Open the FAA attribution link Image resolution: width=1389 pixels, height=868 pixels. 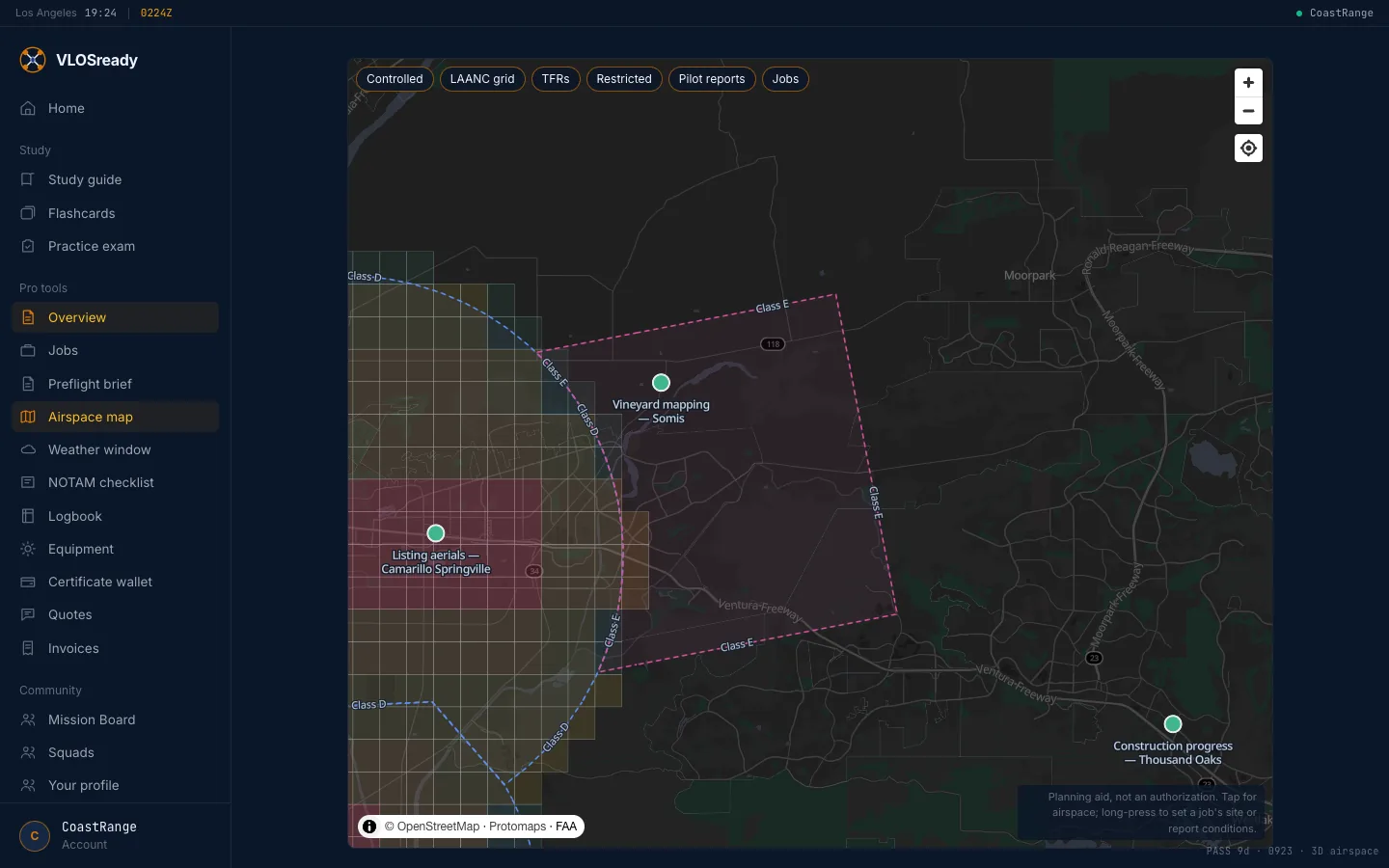tap(566, 827)
